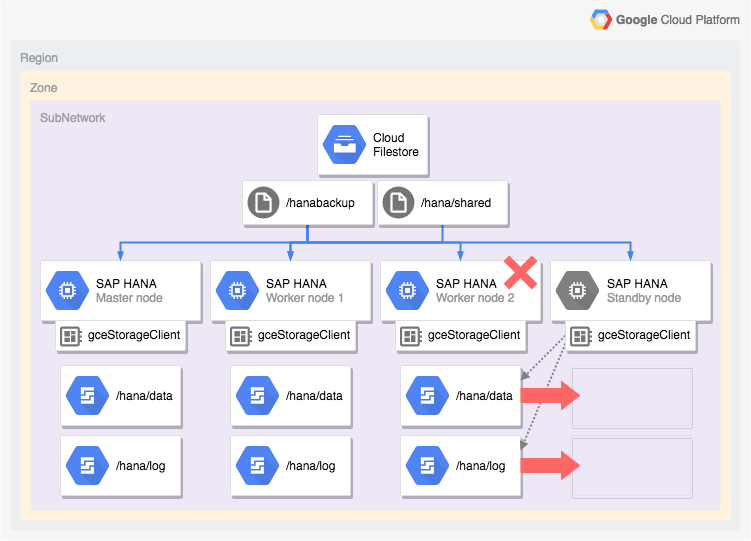
Task: Select the empty dashed box for log
Action: 632,468
